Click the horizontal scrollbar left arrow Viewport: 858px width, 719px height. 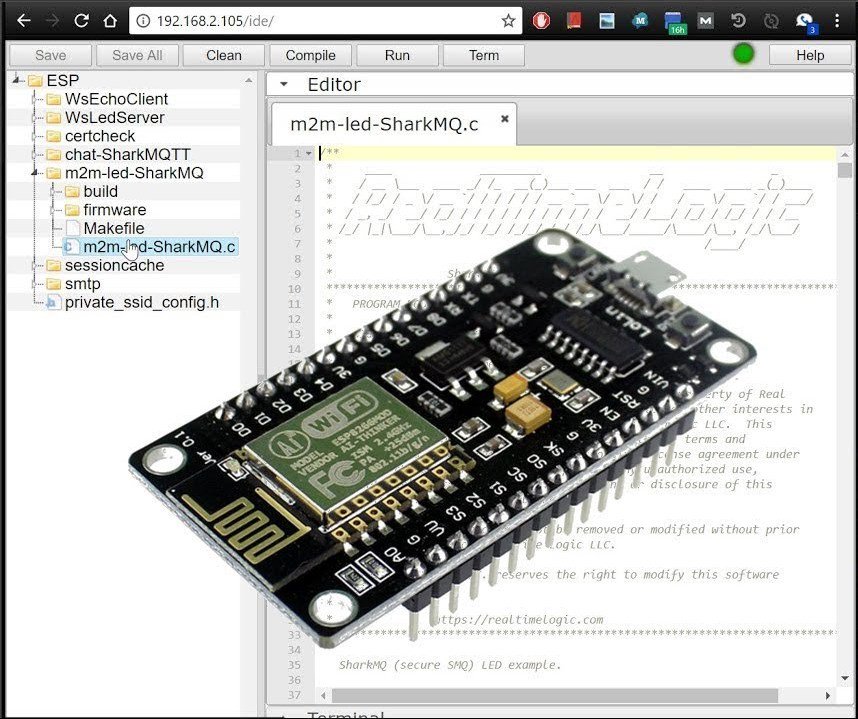click(x=323, y=695)
